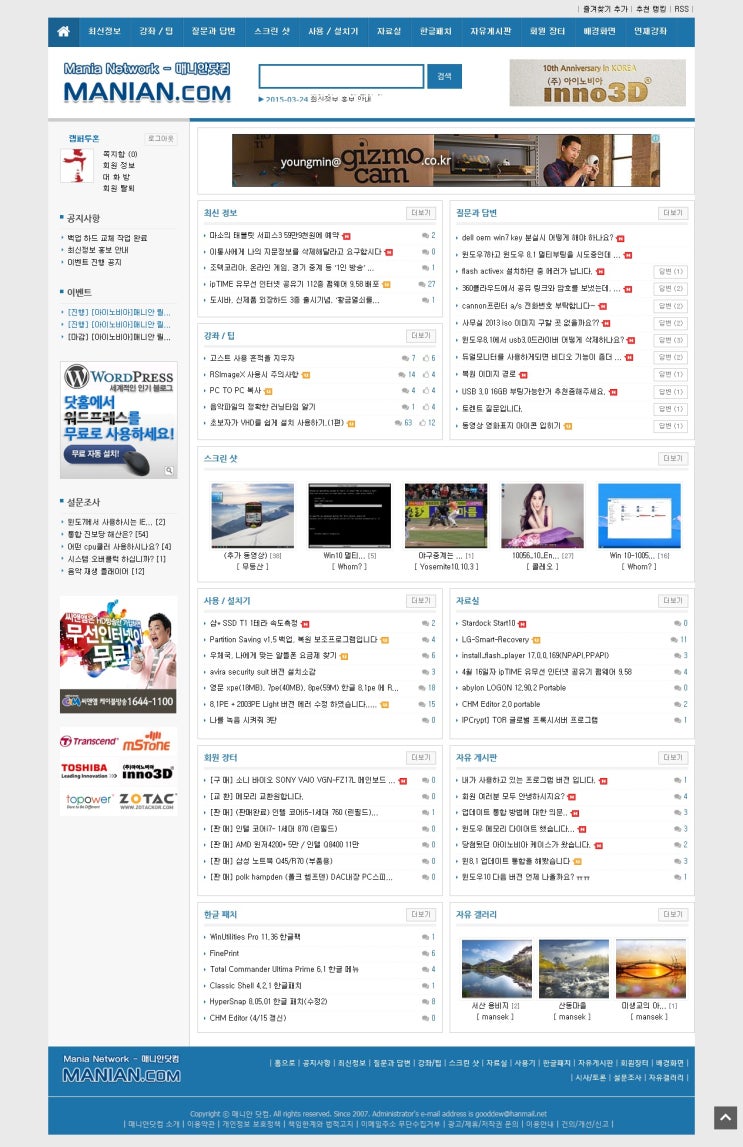The height and width of the screenshot is (1147, 743).
Task: Open the '(추가 동영상)' snowy mountain thumbnail
Action: [252, 515]
